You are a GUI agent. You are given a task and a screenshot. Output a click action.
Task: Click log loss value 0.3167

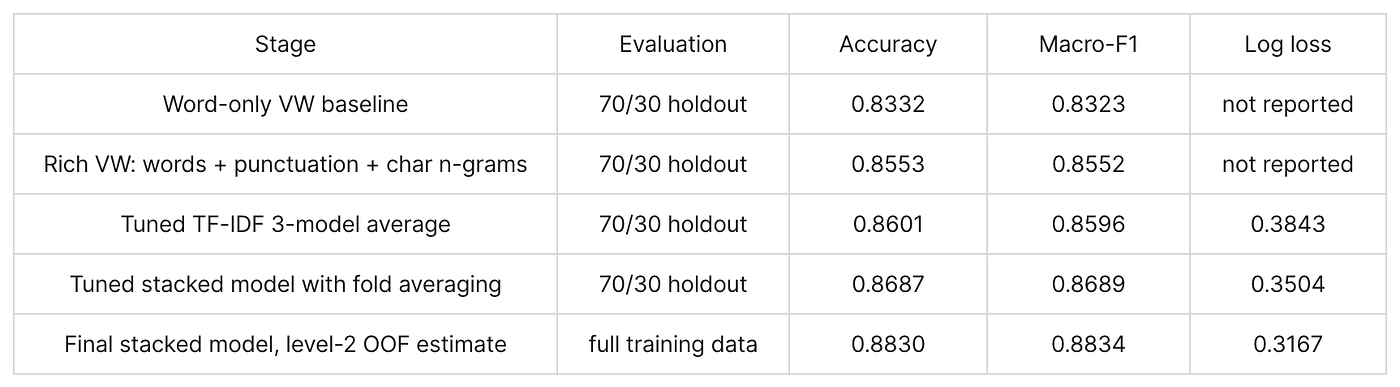tap(1288, 344)
